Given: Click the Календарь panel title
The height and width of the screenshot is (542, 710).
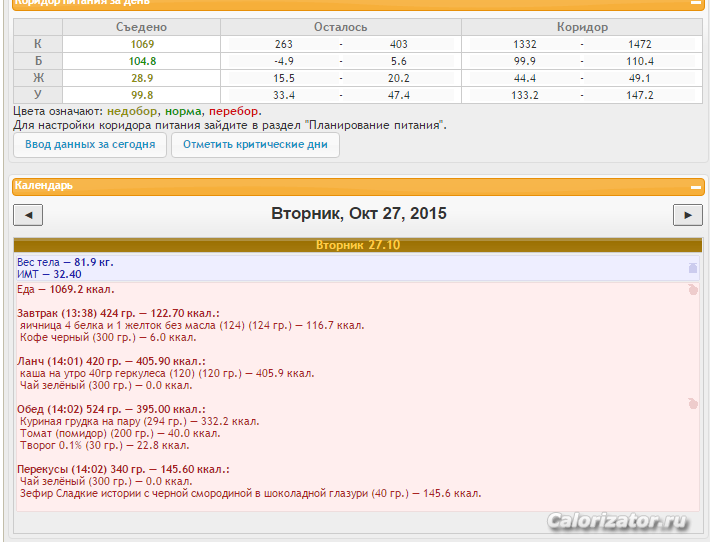Looking at the screenshot, I should (x=43, y=186).
